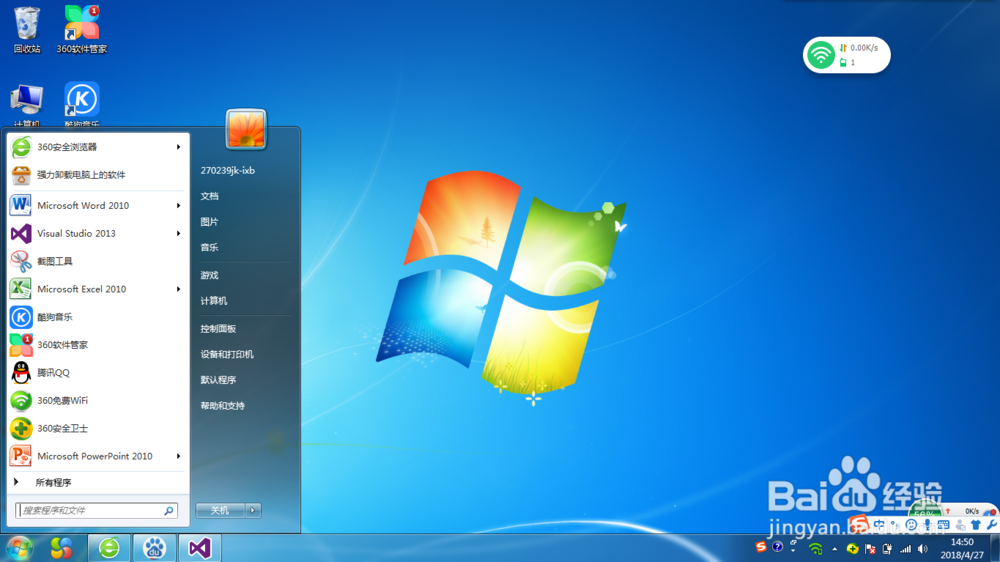
Task: Click the user account flower picture
Action: click(246, 129)
